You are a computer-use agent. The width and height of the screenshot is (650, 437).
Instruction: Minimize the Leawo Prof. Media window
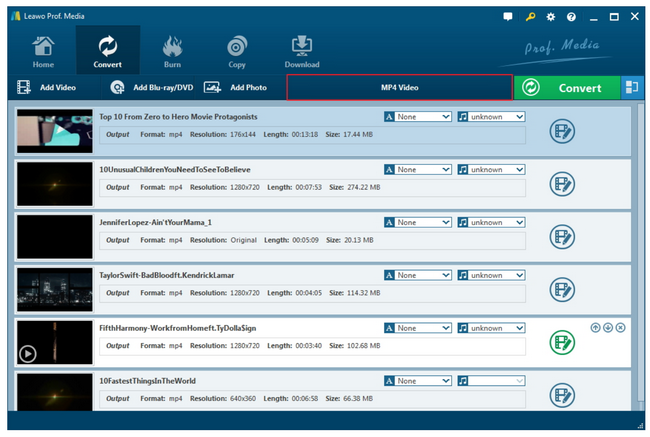[x=594, y=17]
